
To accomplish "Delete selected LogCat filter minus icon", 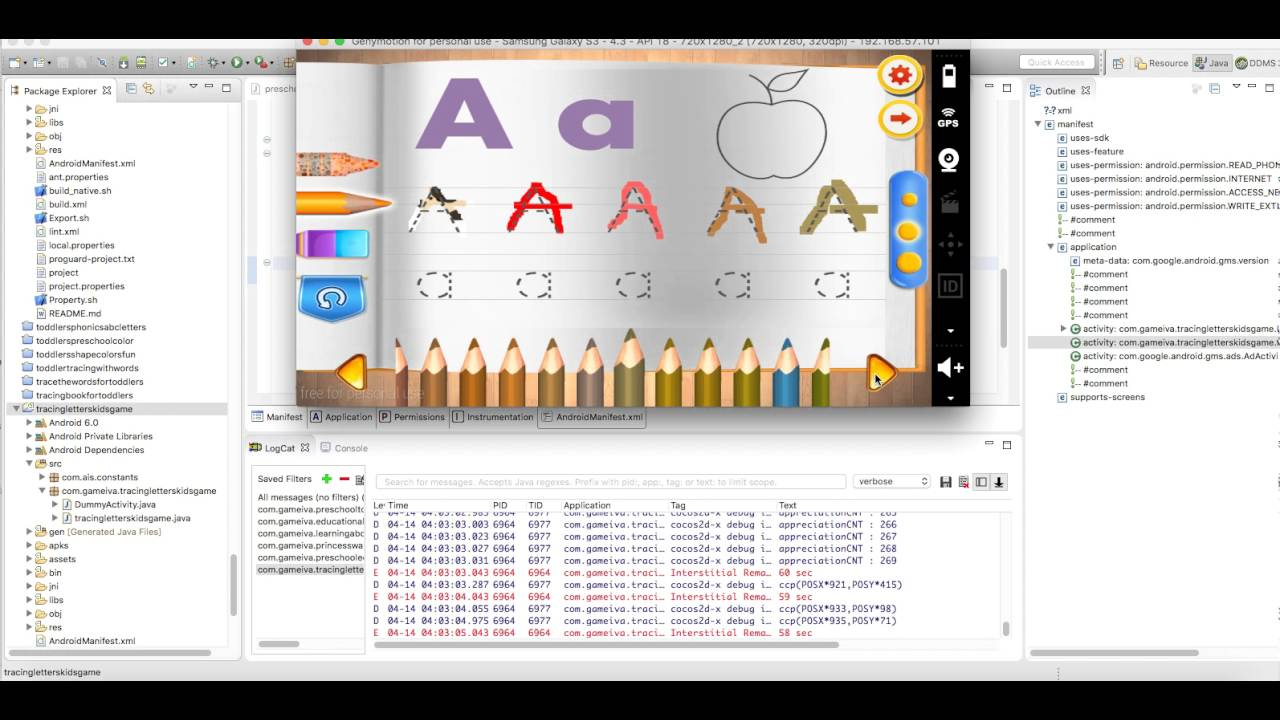I will coord(344,479).
